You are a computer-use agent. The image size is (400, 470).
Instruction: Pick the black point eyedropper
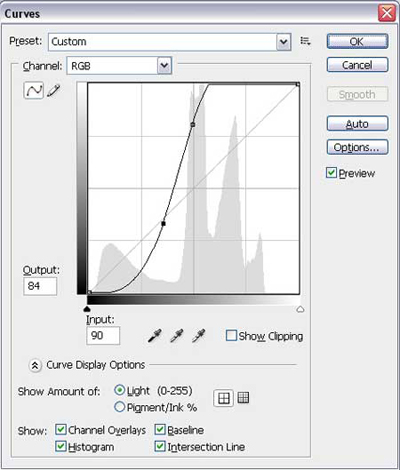click(155, 336)
